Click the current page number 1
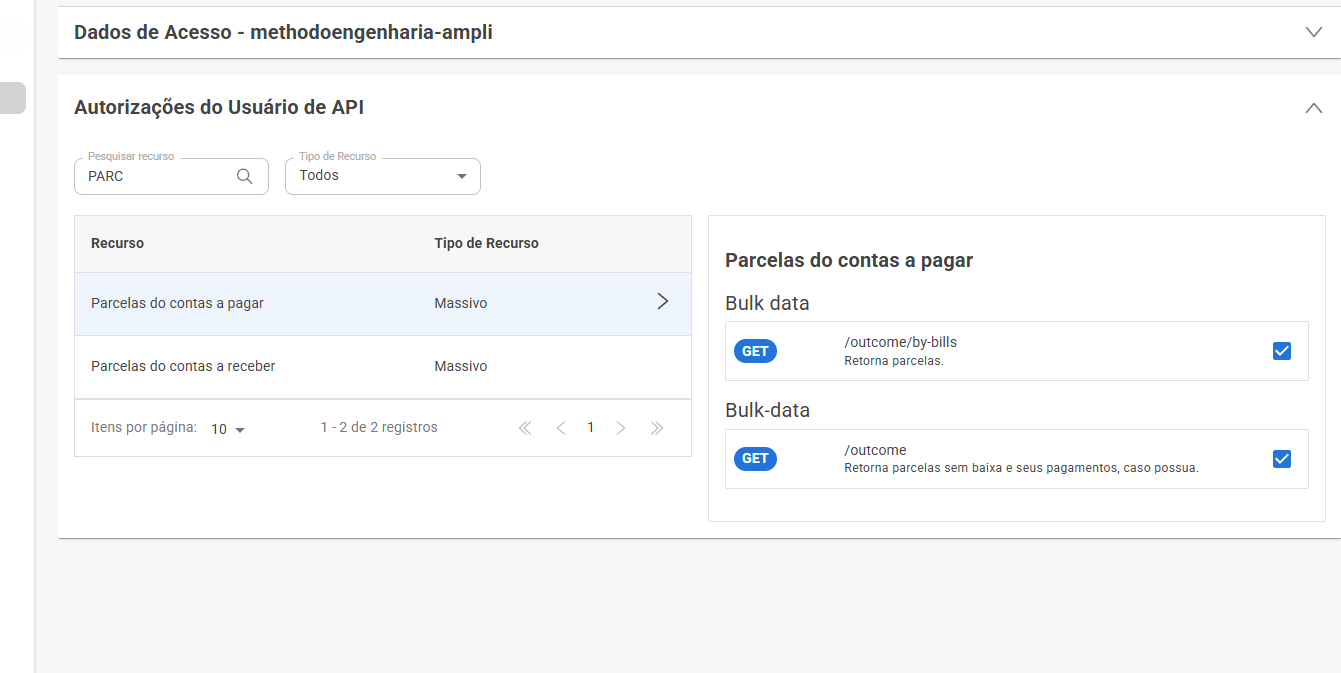 coord(591,428)
